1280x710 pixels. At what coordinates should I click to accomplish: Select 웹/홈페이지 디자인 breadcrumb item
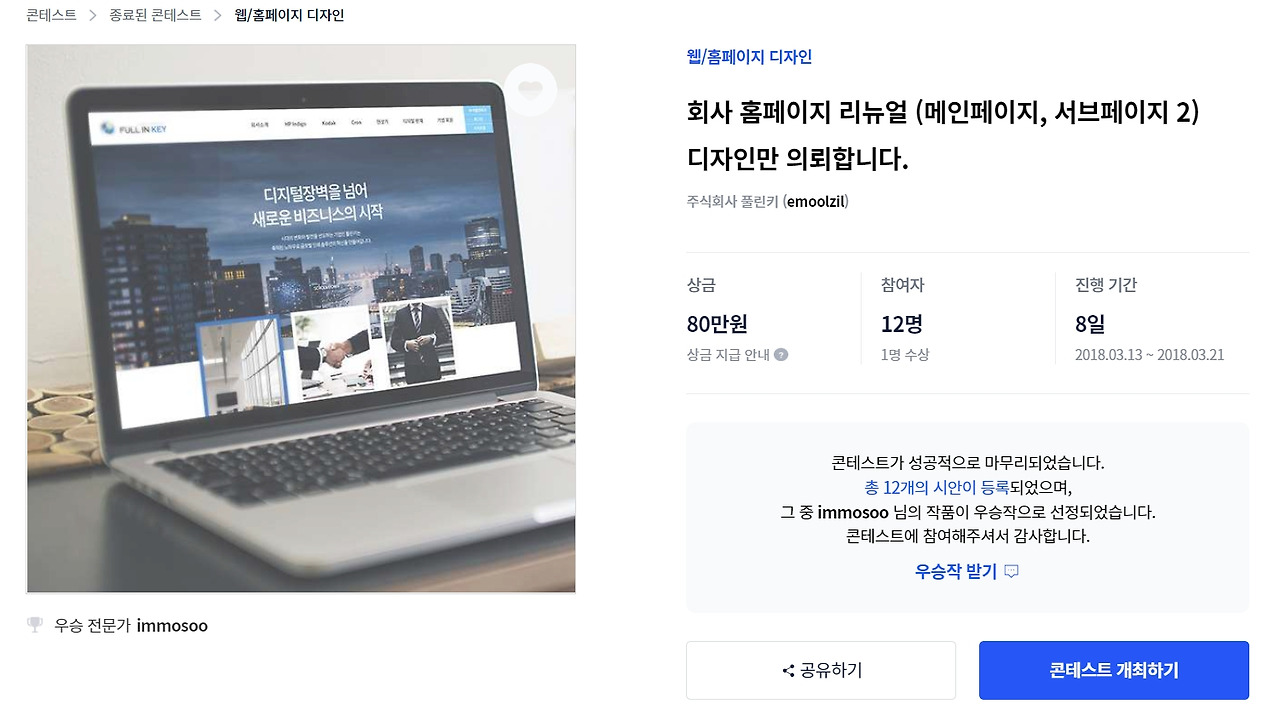pyautogui.click(x=289, y=15)
